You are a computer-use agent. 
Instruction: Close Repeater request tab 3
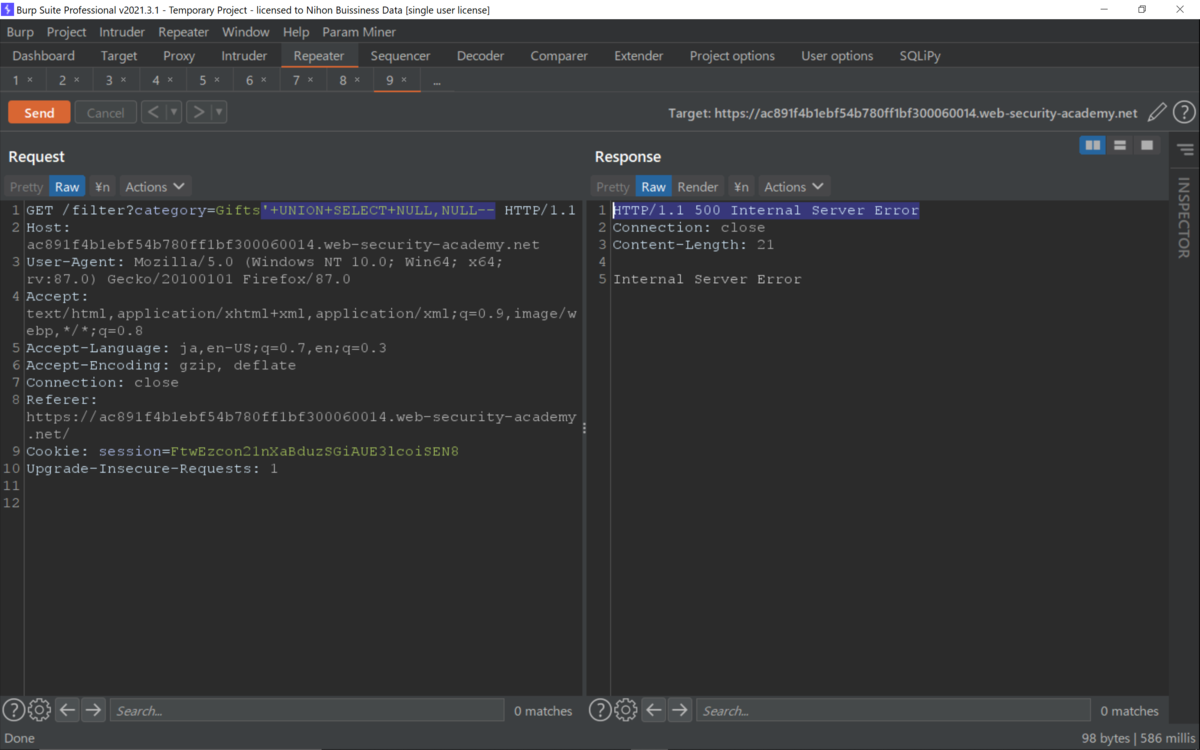click(x=124, y=80)
